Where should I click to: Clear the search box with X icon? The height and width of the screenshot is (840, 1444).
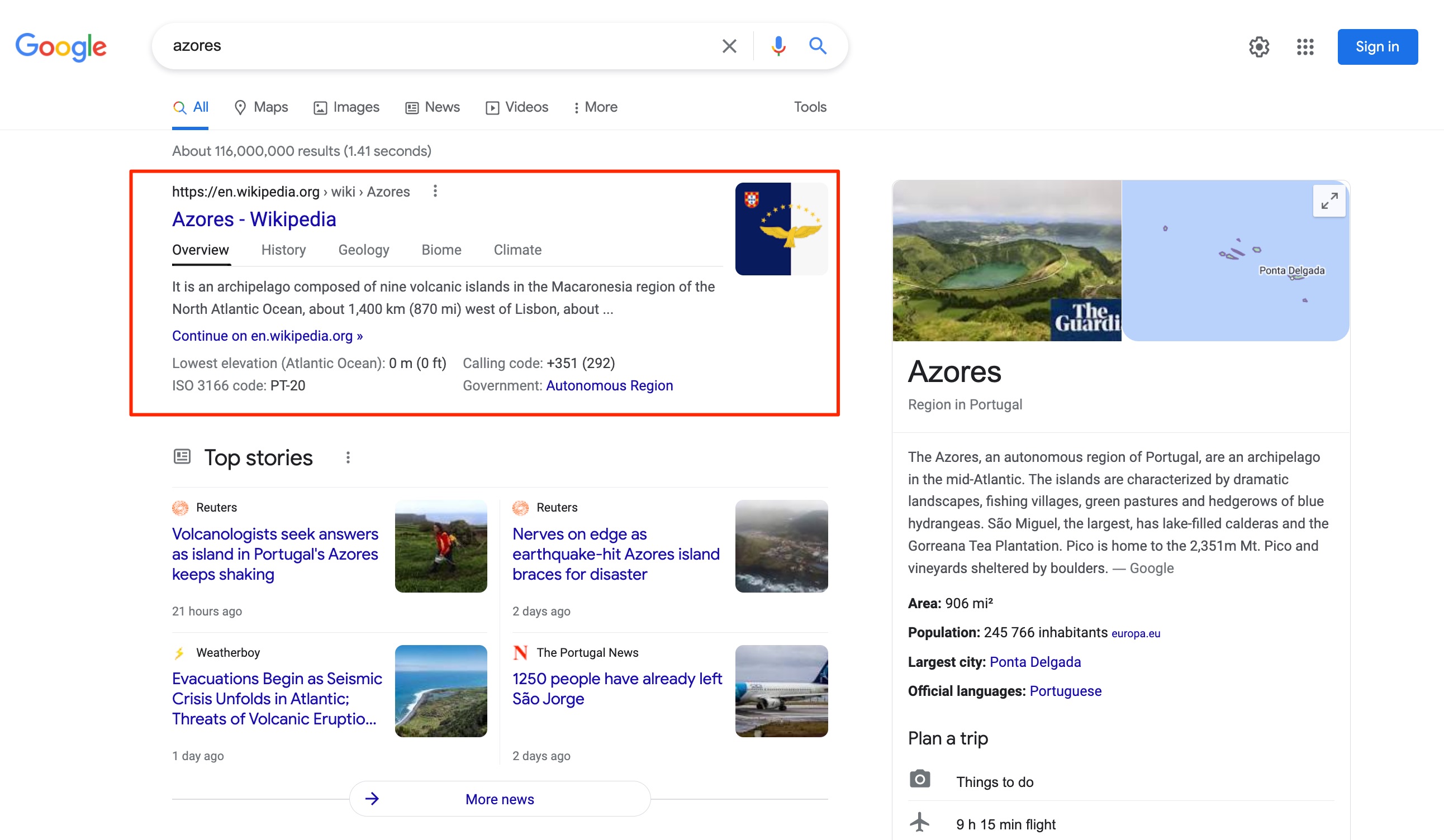(x=729, y=46)
